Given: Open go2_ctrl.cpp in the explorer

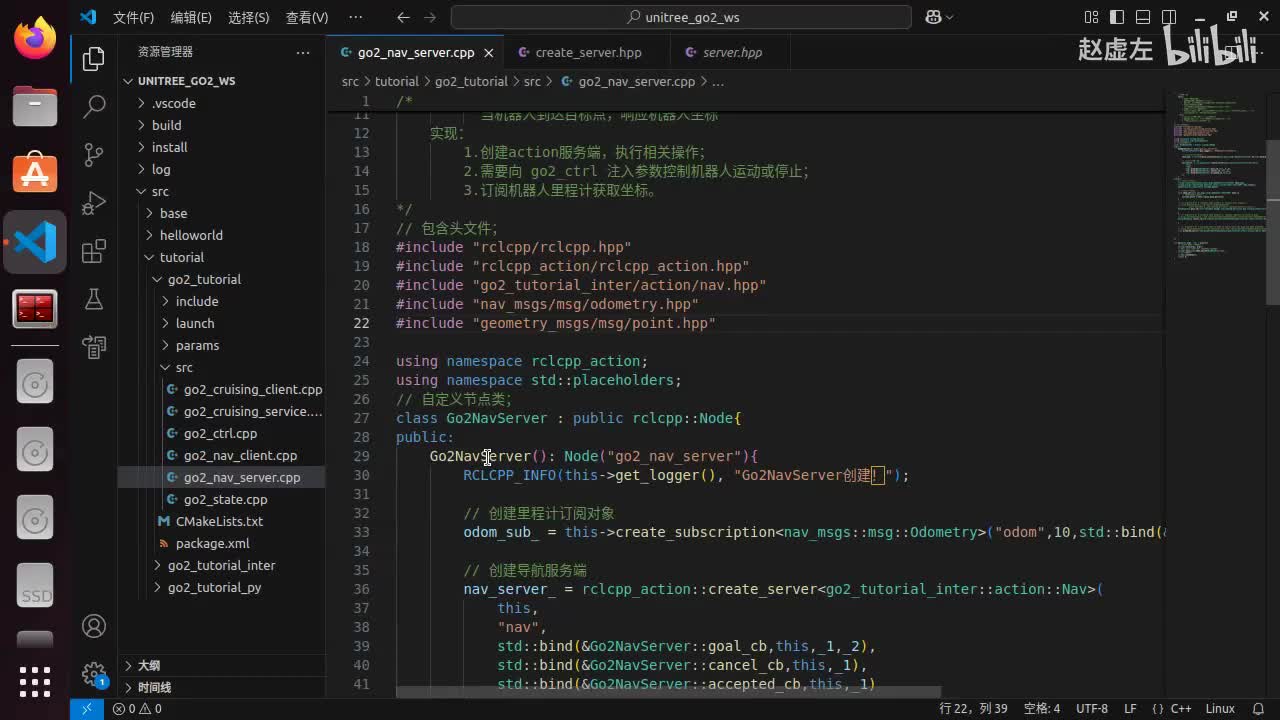Looking at the screenshot, I should 220,433.
